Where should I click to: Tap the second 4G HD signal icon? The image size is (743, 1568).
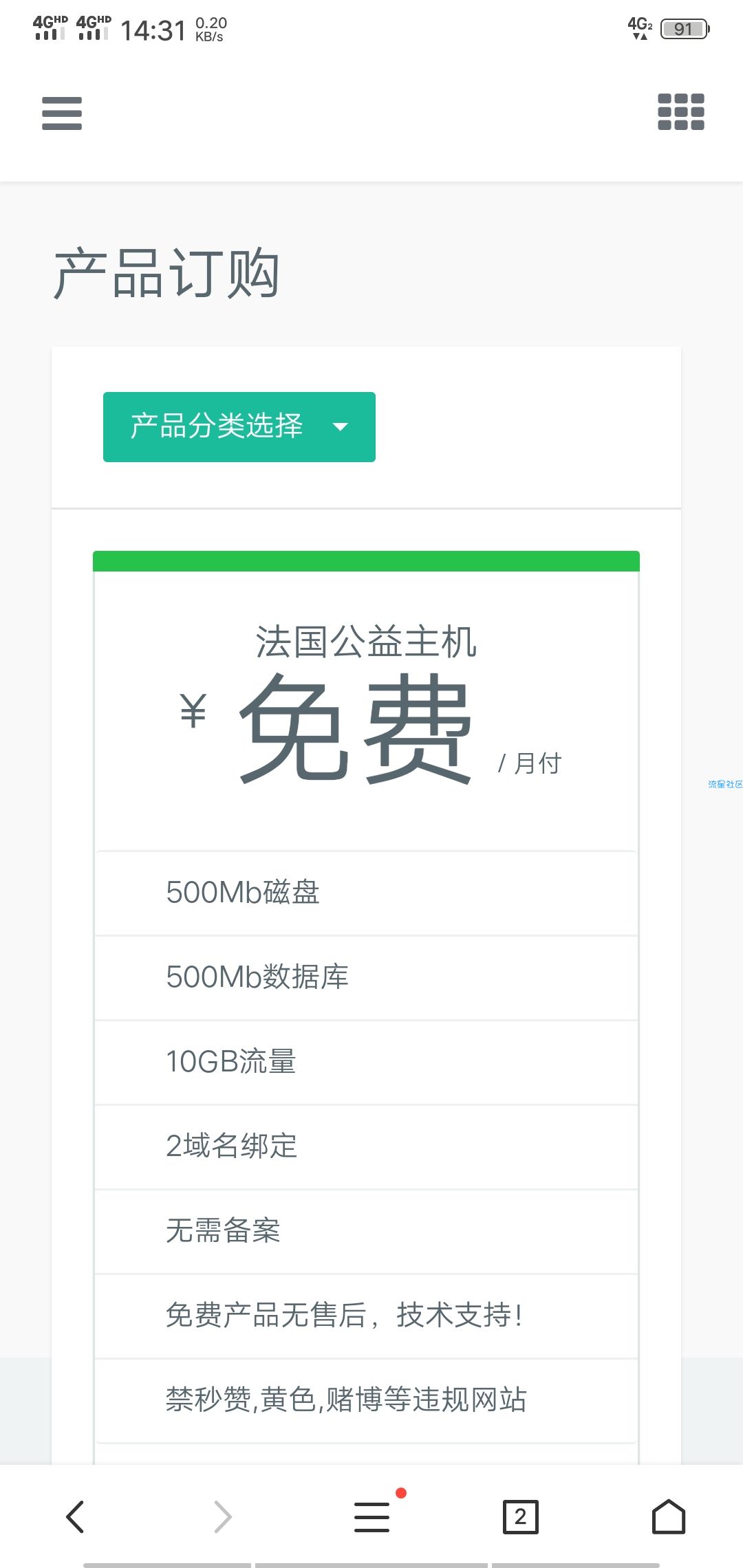point(94,28)
